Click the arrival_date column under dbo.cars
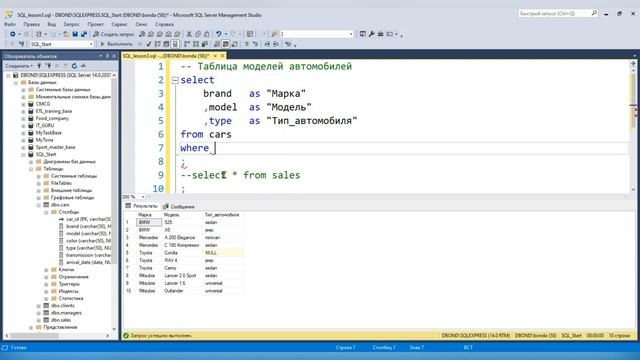The width and height of the screenshot is (640, 360). click(88, 262)
